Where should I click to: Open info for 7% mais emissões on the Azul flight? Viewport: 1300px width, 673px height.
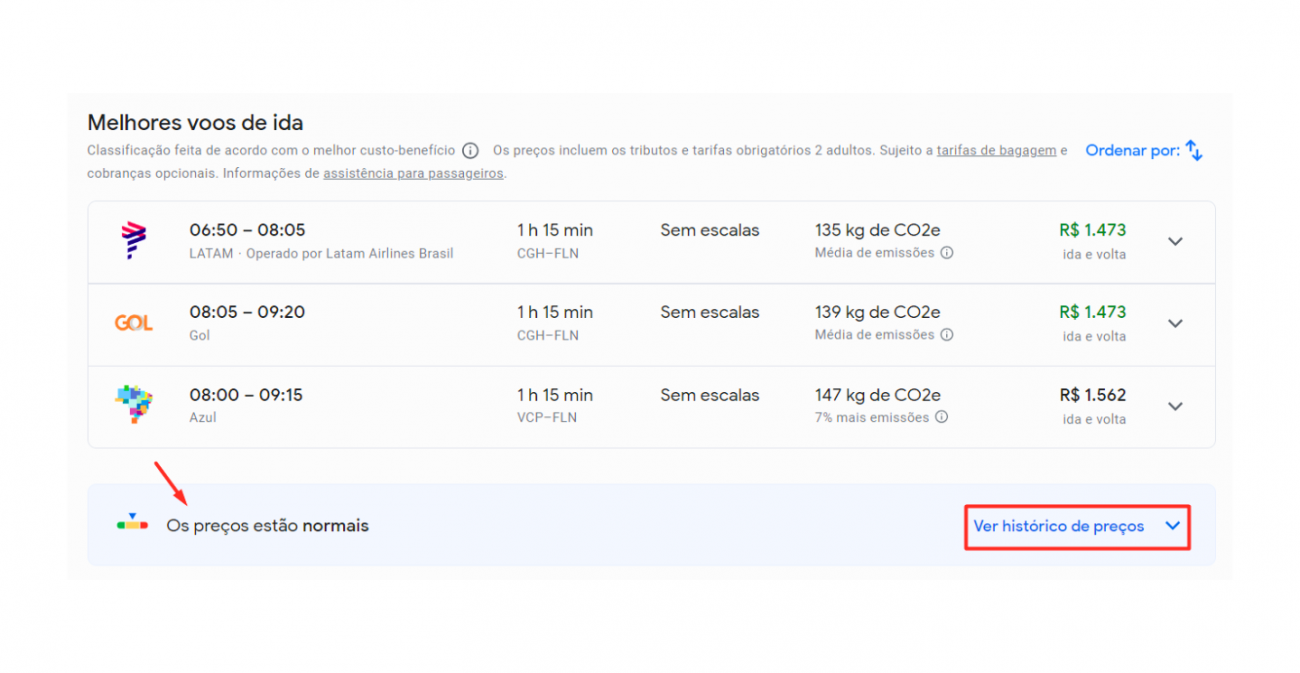(941, 418)
